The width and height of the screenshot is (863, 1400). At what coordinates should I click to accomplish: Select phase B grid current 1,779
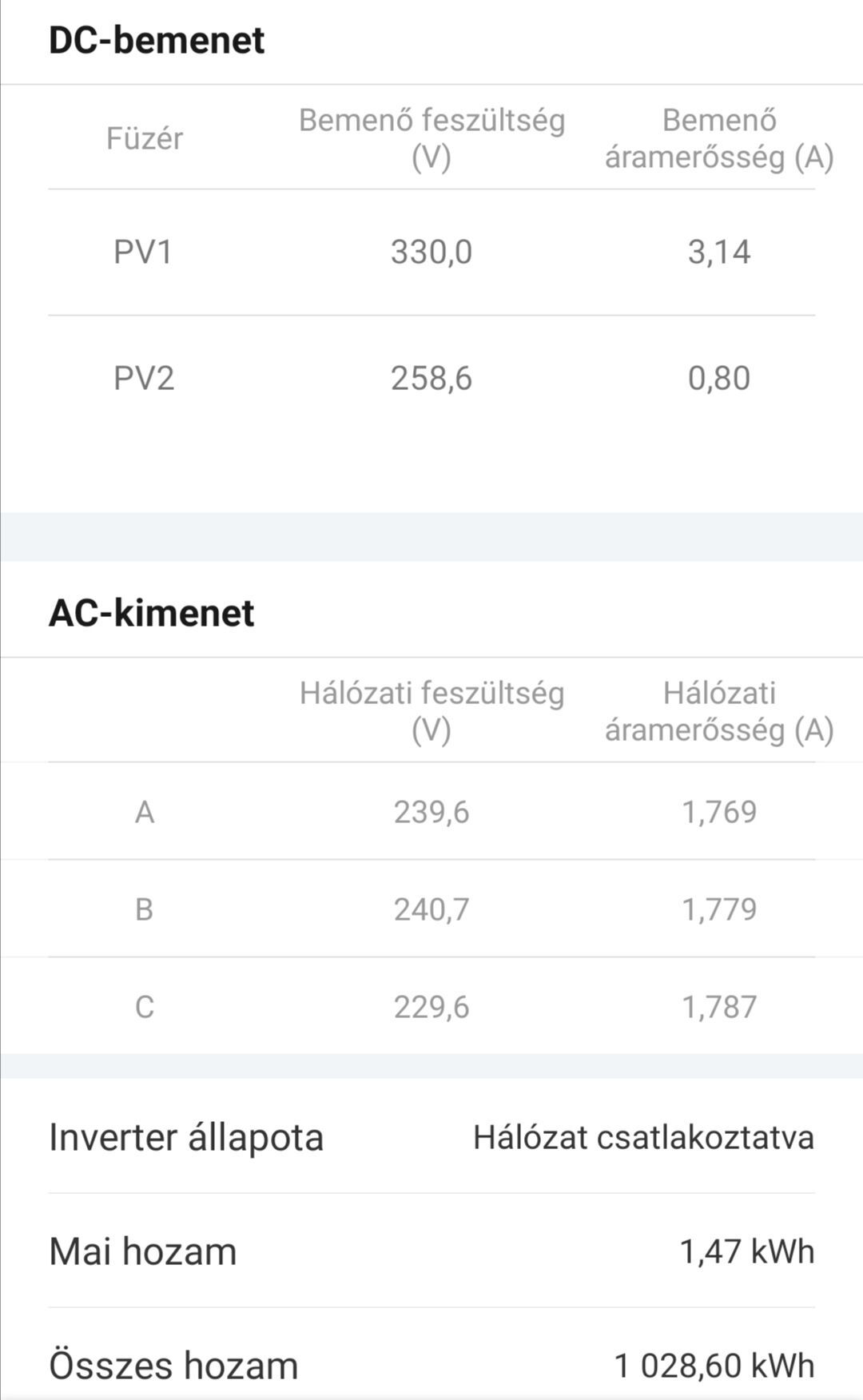click(719, 909)
